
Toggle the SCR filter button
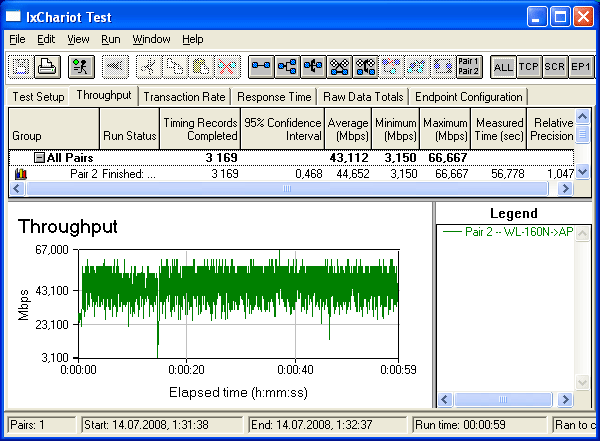coord(555,67)
